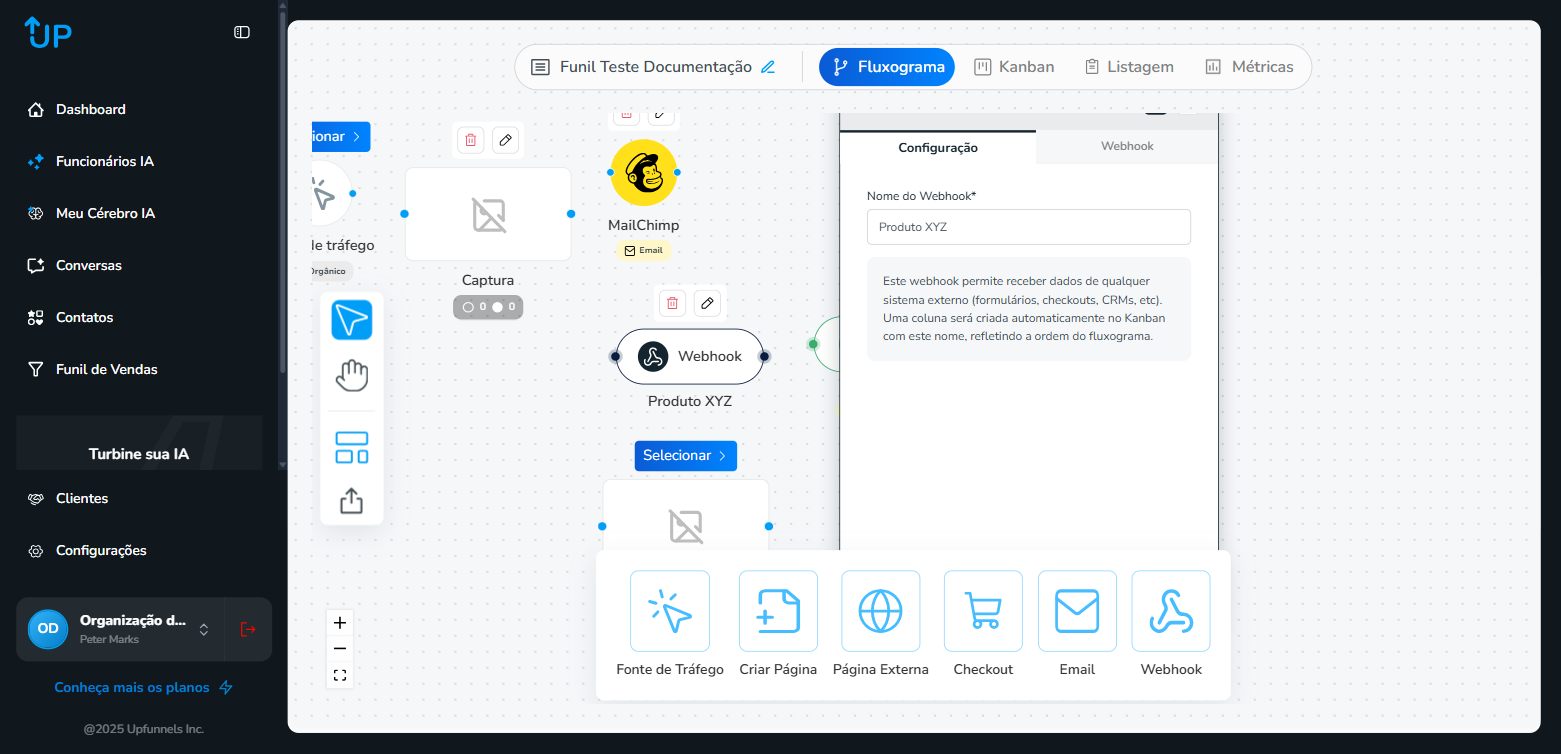
Task: Choose the Criar Página node type
Action: point(778,611)
